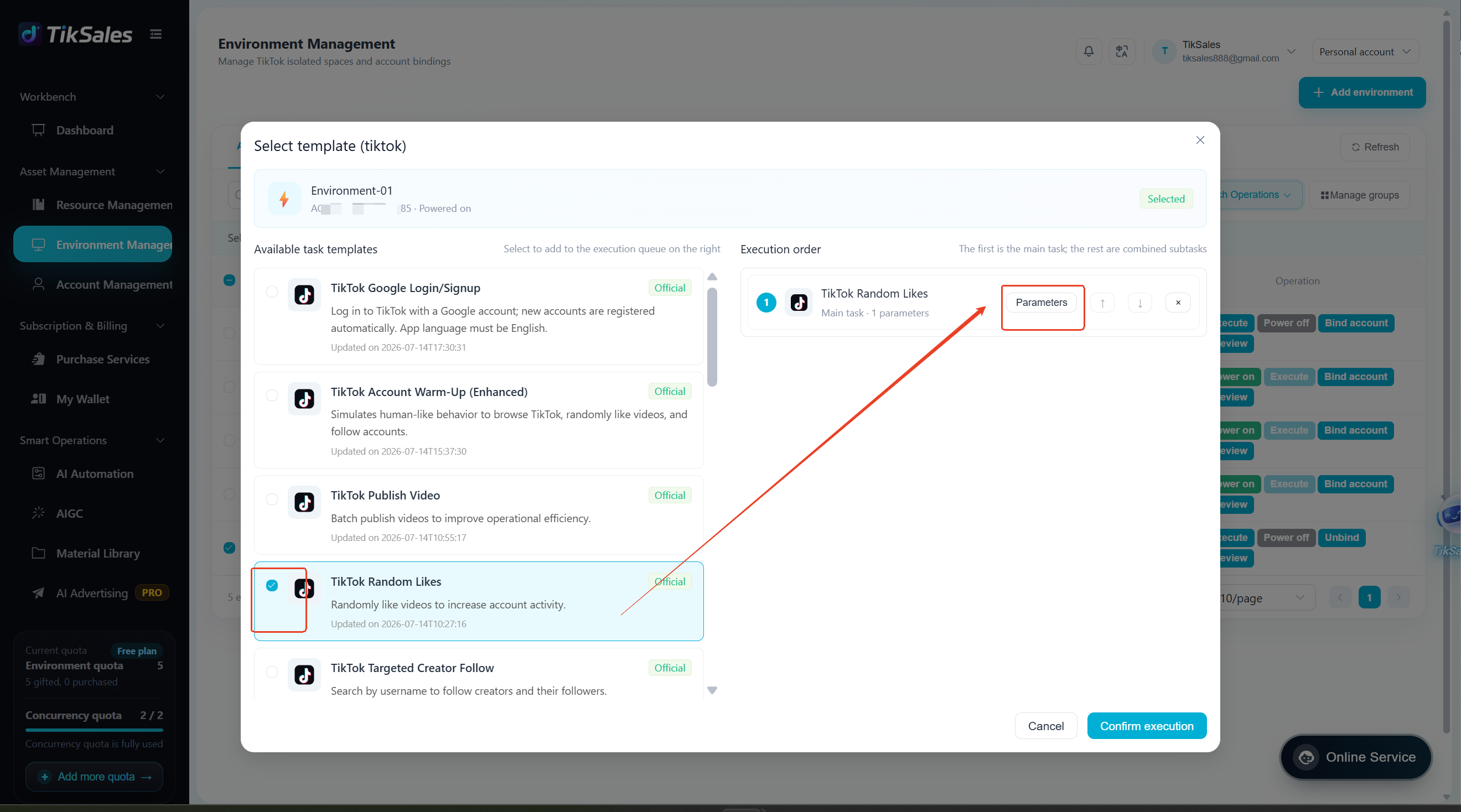
Task: Click TikTok icon of Targeted Creator Follow template
Action: 304,675
